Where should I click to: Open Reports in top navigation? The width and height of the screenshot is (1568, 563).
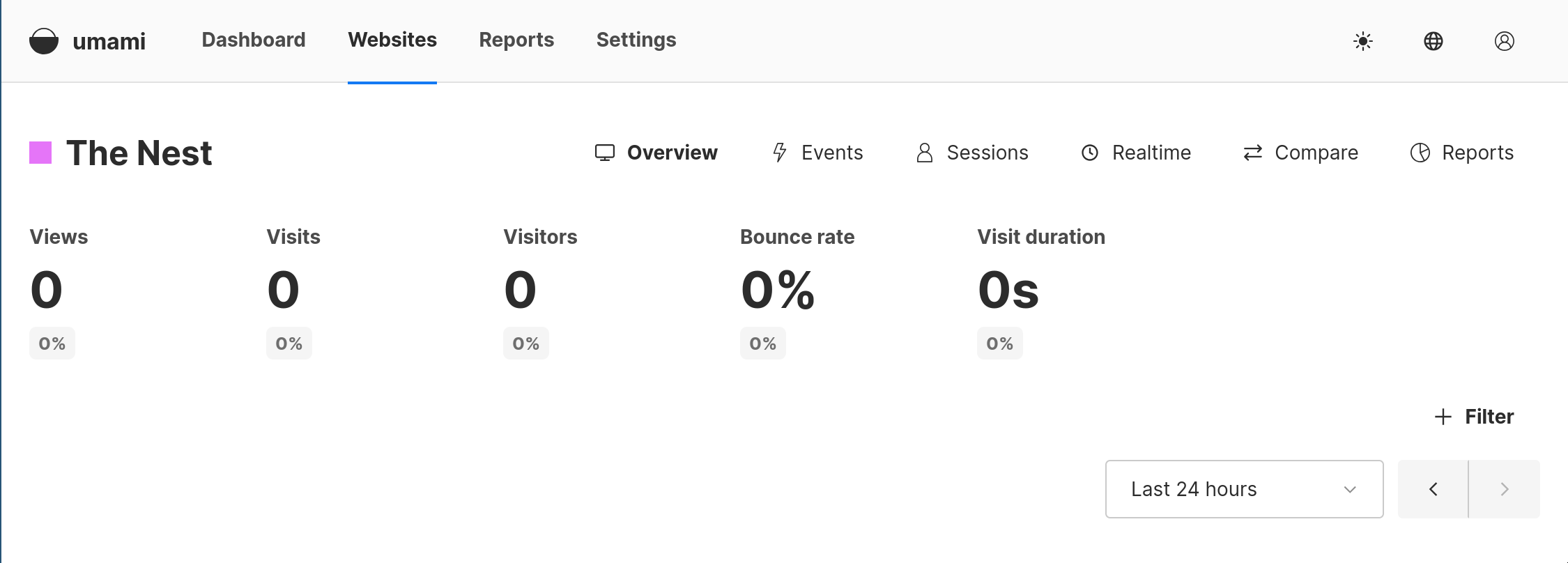(516, 40)
